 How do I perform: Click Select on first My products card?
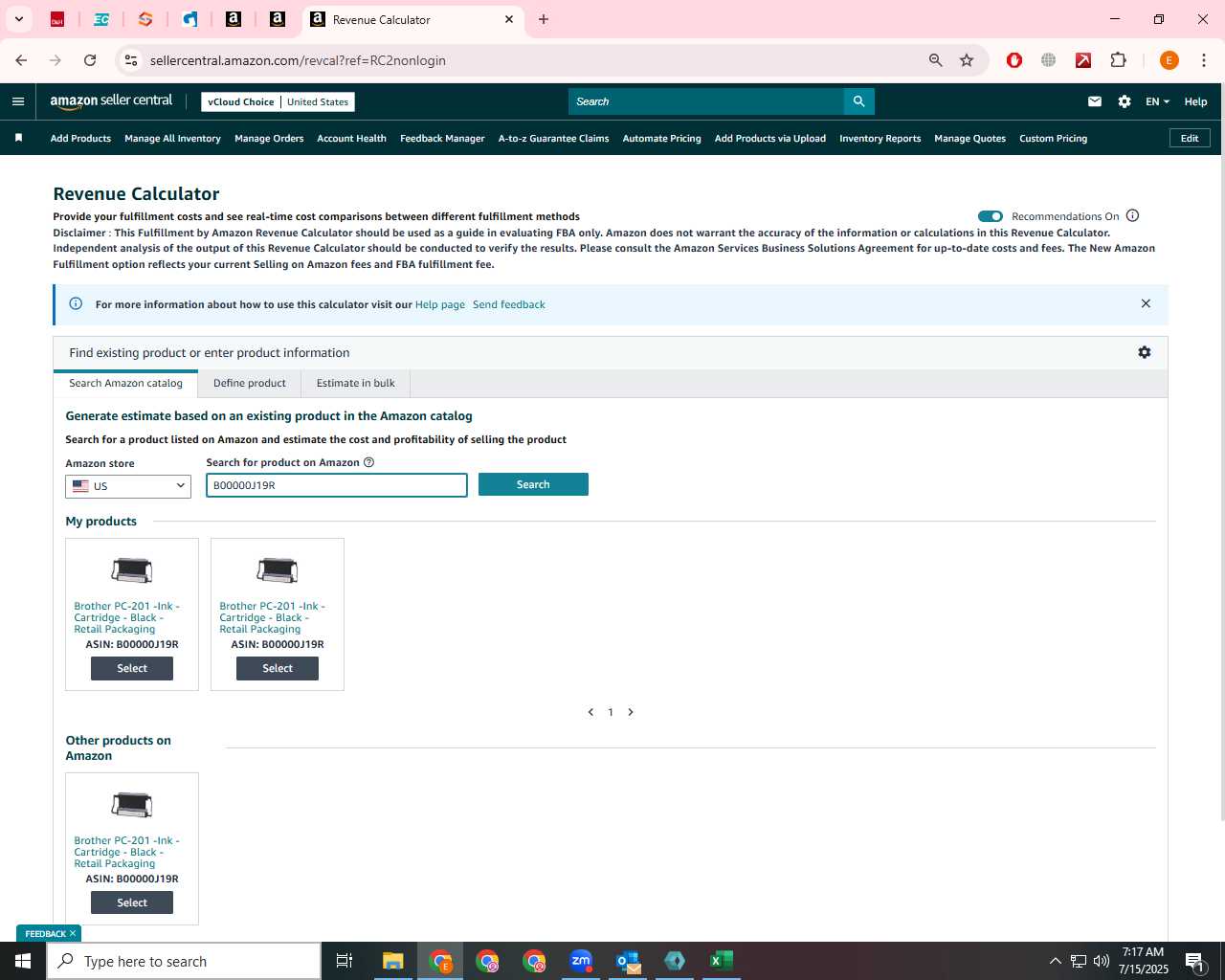(132, 668)
